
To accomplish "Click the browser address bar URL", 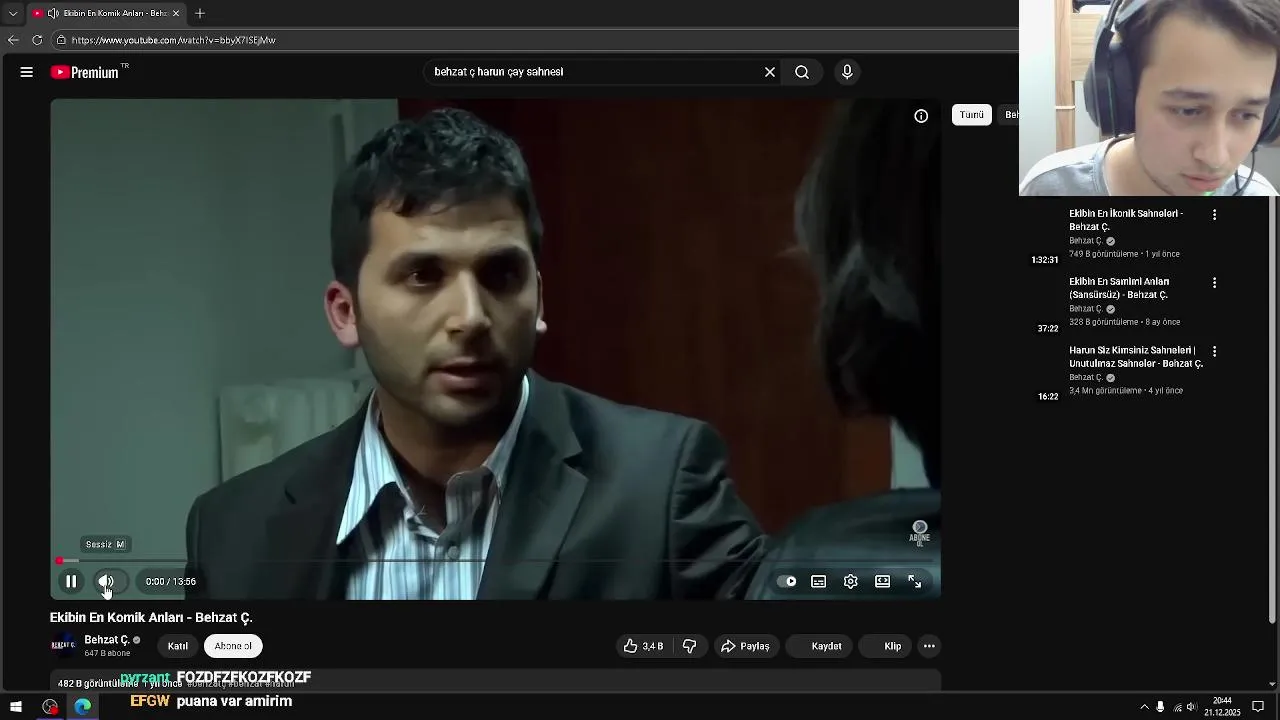I will 173,40.
